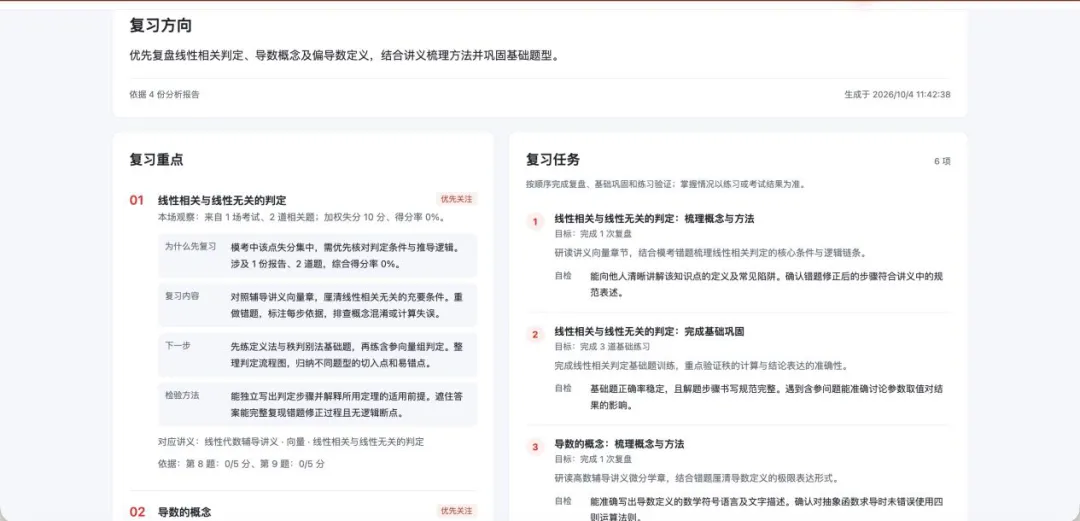Click the 为什么先复习 row label
This screenshot has height=521, width=1080.
pos(190,246)
